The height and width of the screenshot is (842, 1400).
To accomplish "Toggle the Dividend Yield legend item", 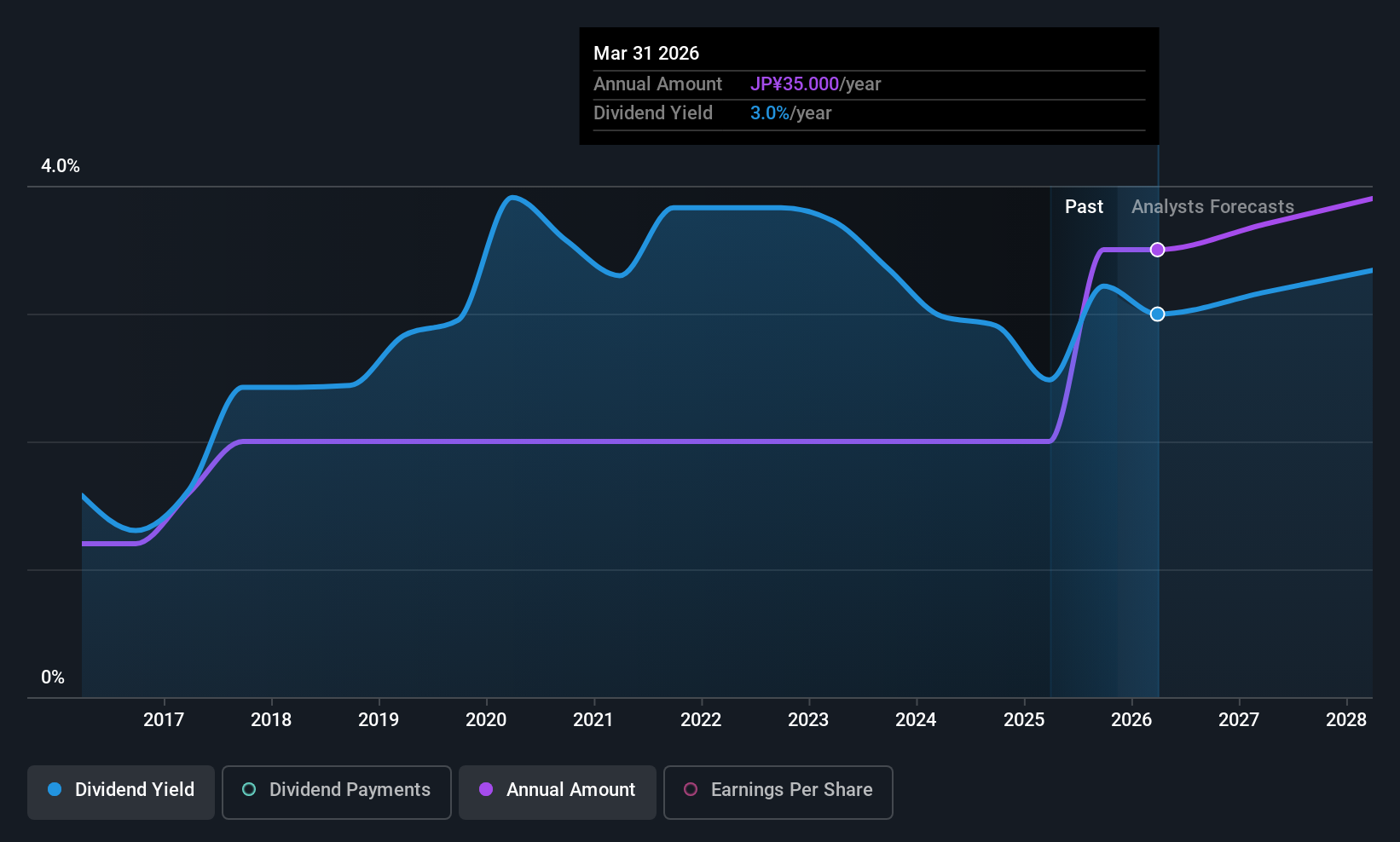I will click(x=120, y=792).
